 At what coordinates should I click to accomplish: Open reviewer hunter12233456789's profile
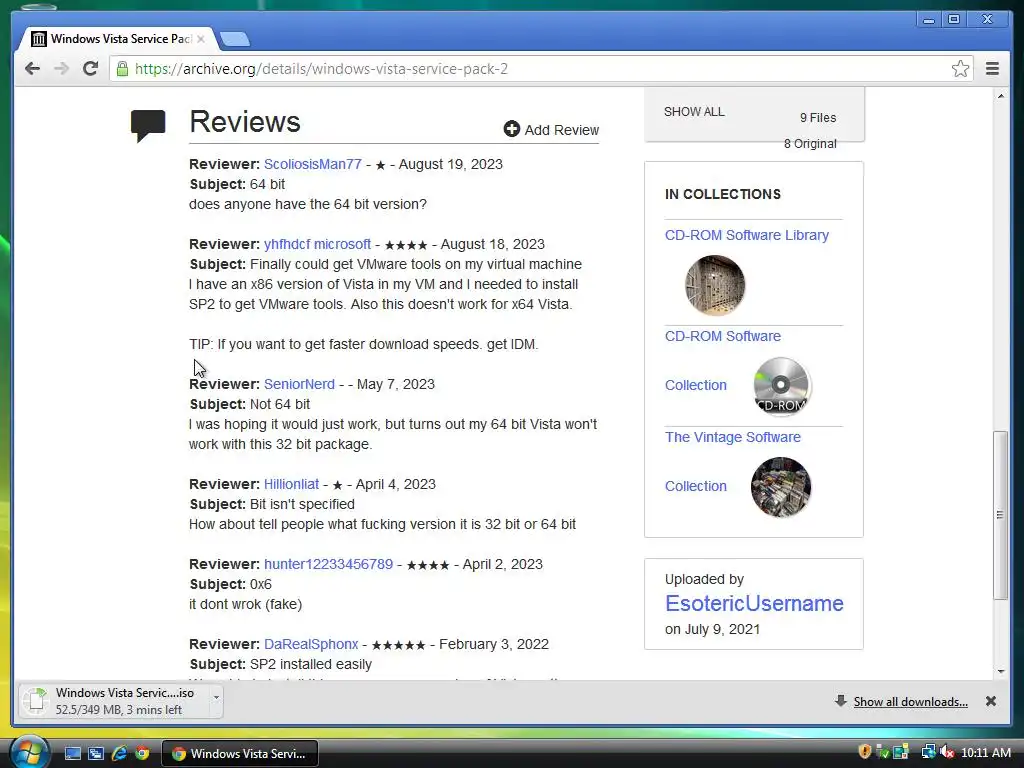(328, 564)
